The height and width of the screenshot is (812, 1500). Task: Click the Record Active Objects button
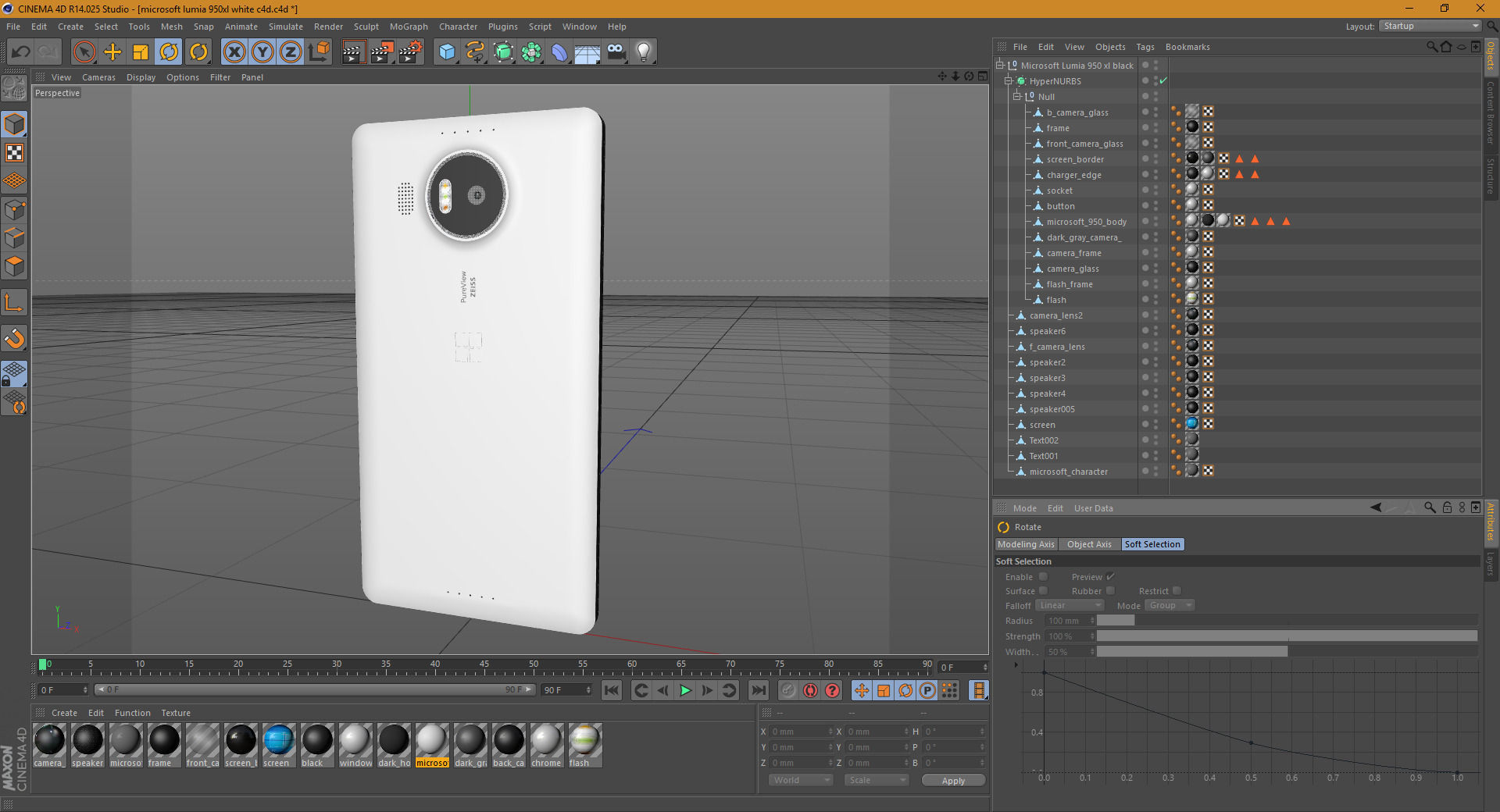tap(788, 690)
